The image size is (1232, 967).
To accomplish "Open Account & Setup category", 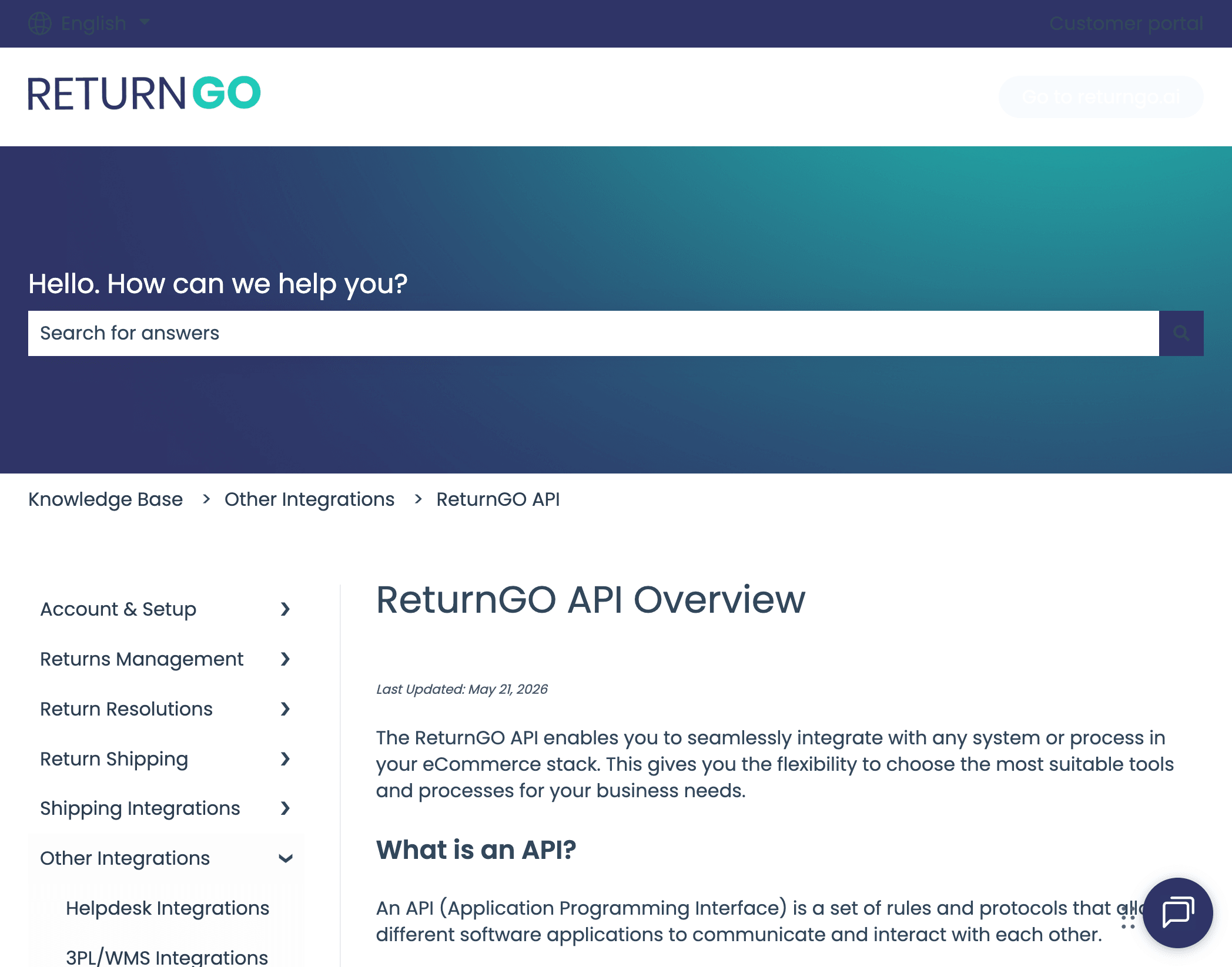I will pyautogui.click(x=118, y=609).
